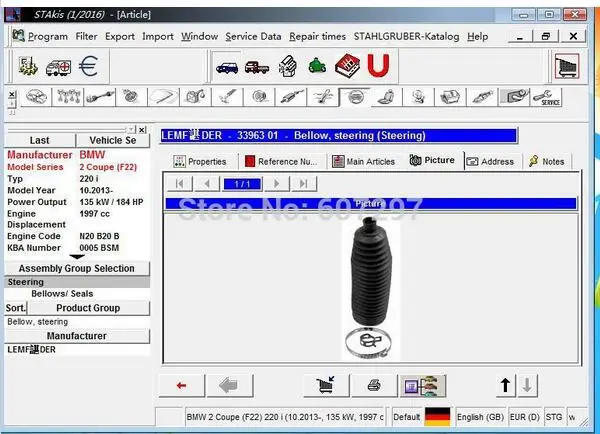
Task: Go to the previous picture
Action: click(207, 184)
